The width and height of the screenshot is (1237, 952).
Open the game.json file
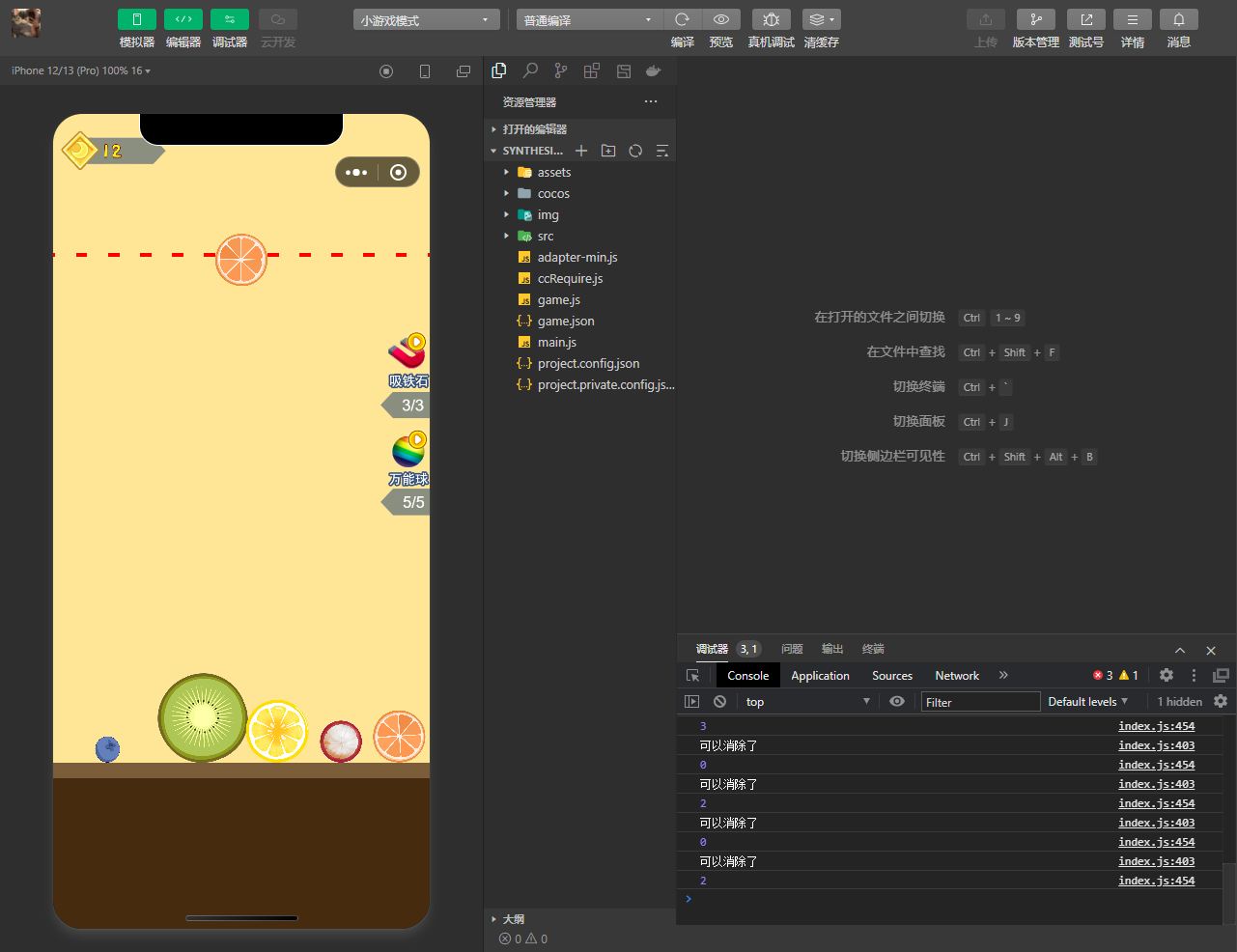click(x=565, y=321)
